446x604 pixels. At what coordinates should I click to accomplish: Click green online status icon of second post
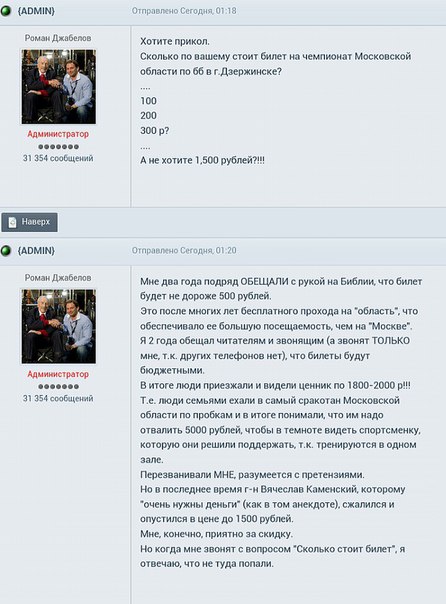point(6,251)
